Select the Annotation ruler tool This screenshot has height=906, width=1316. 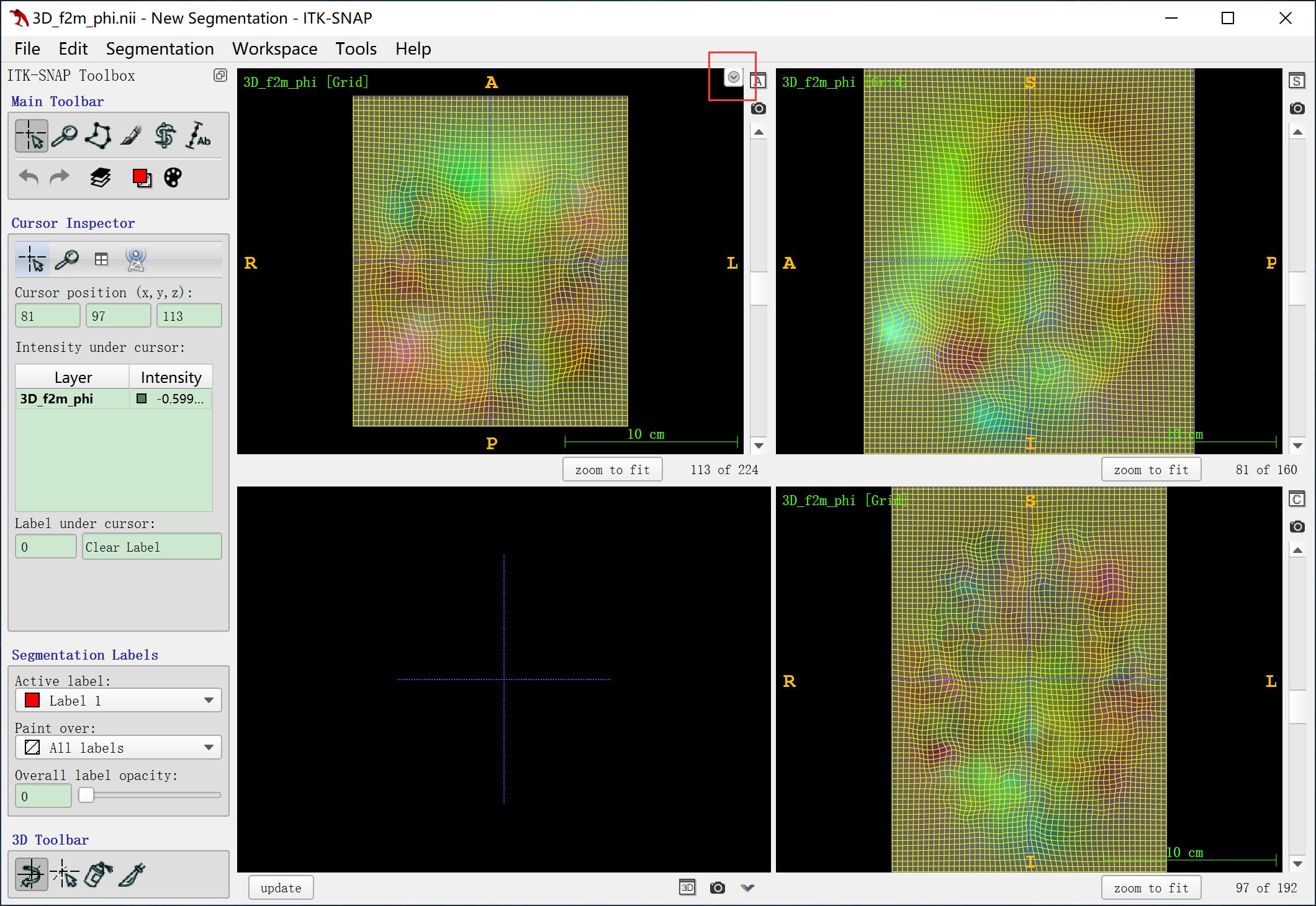198,136
